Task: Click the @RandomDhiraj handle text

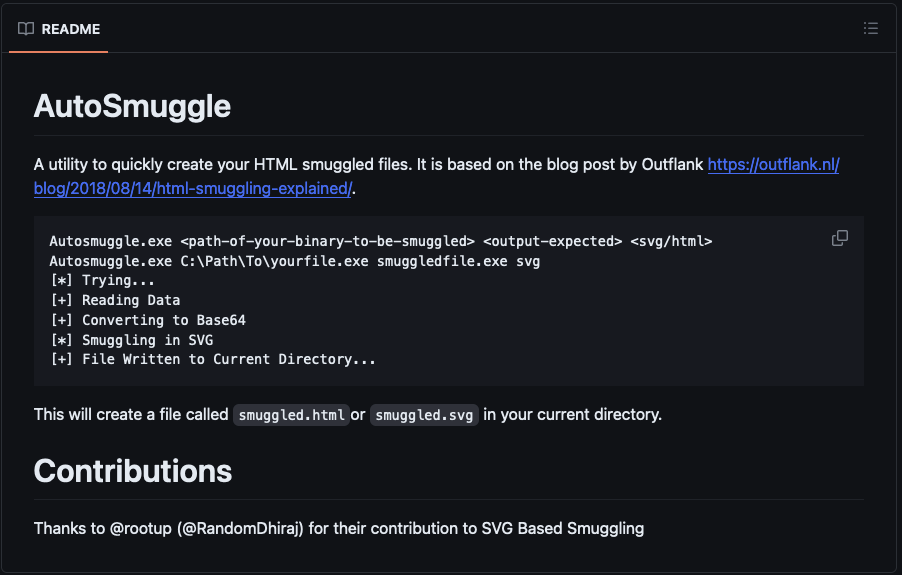Action: pos(240,527)
